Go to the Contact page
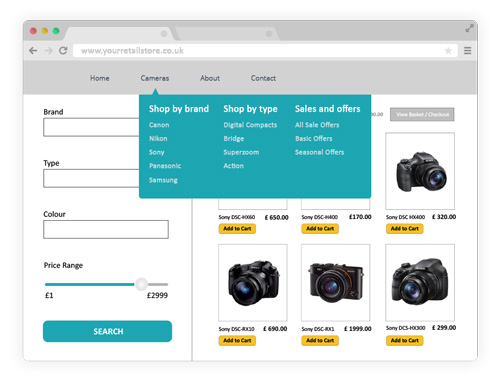This screenshot has width=500, height=384. tap(263, 78)
